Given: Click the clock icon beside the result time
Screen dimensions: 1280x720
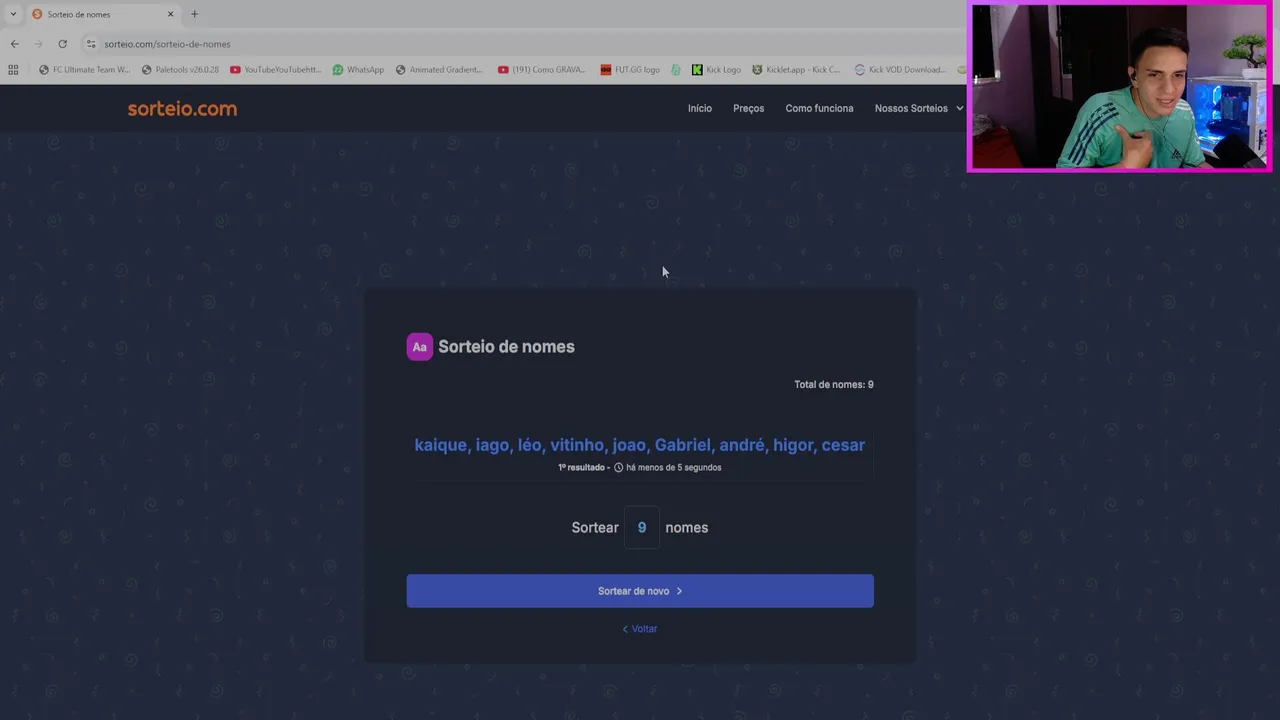Looking at the screenshot, I should point(618,467).
